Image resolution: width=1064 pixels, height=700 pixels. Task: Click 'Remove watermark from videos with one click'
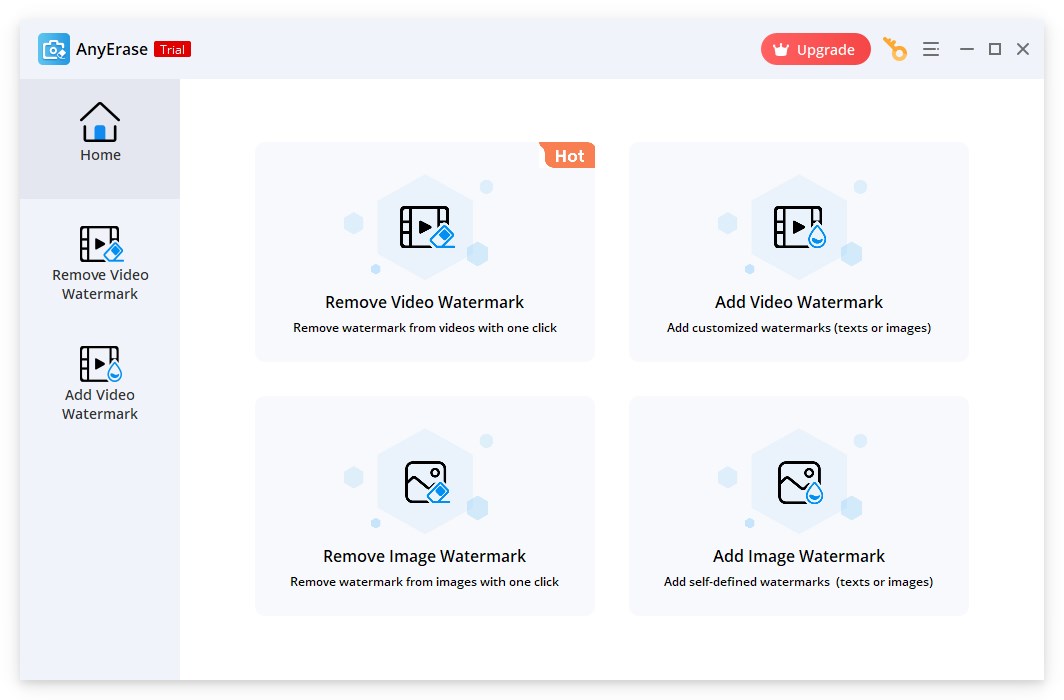[425, 328]
